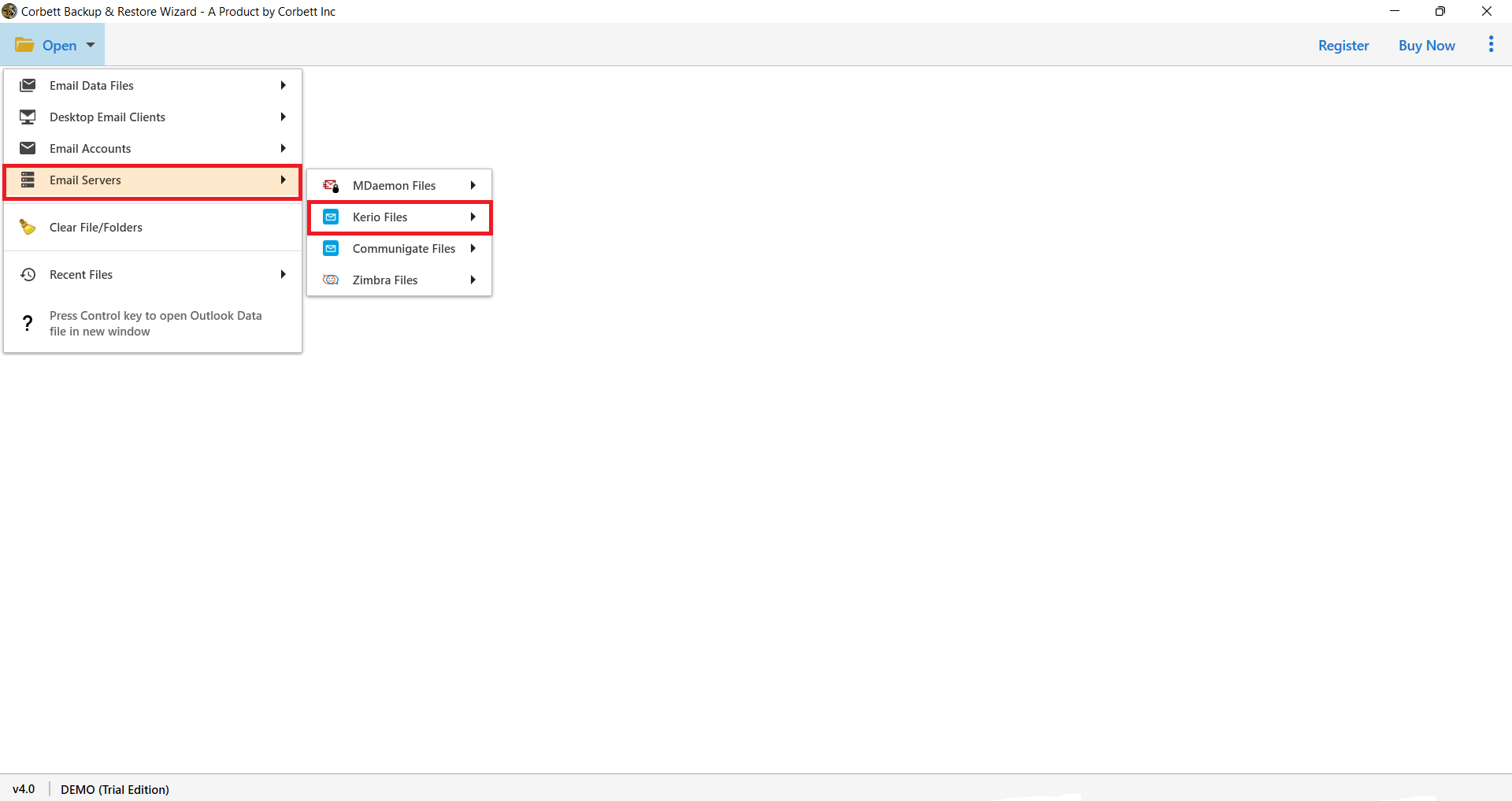Image resolution: width=1512 pixels, height=801 pixels.
Task: Click the Control key Outlook hint text
Action: [x=156, y=323]
